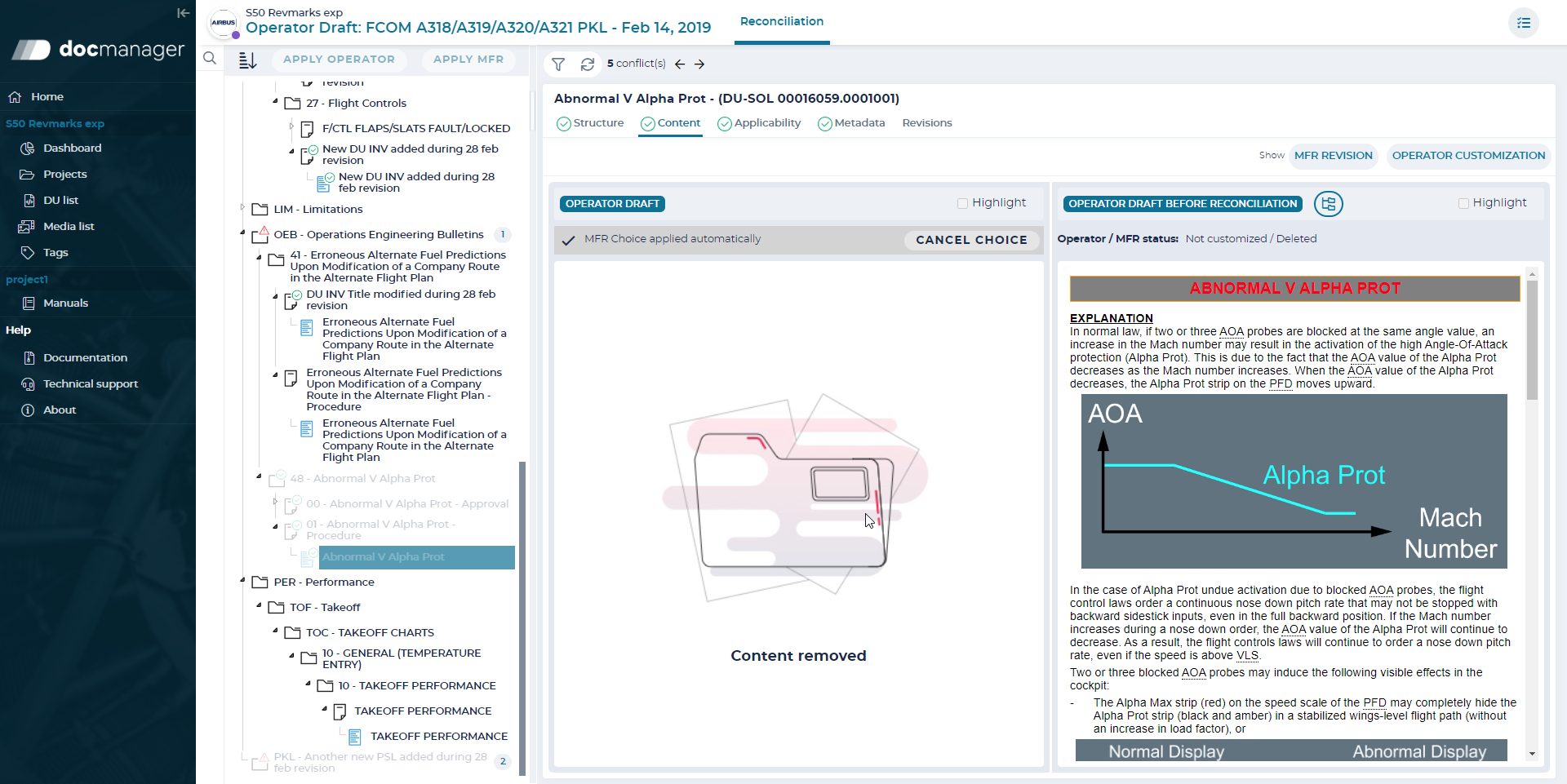Click the Documentation icon under Help

[29, 358]
